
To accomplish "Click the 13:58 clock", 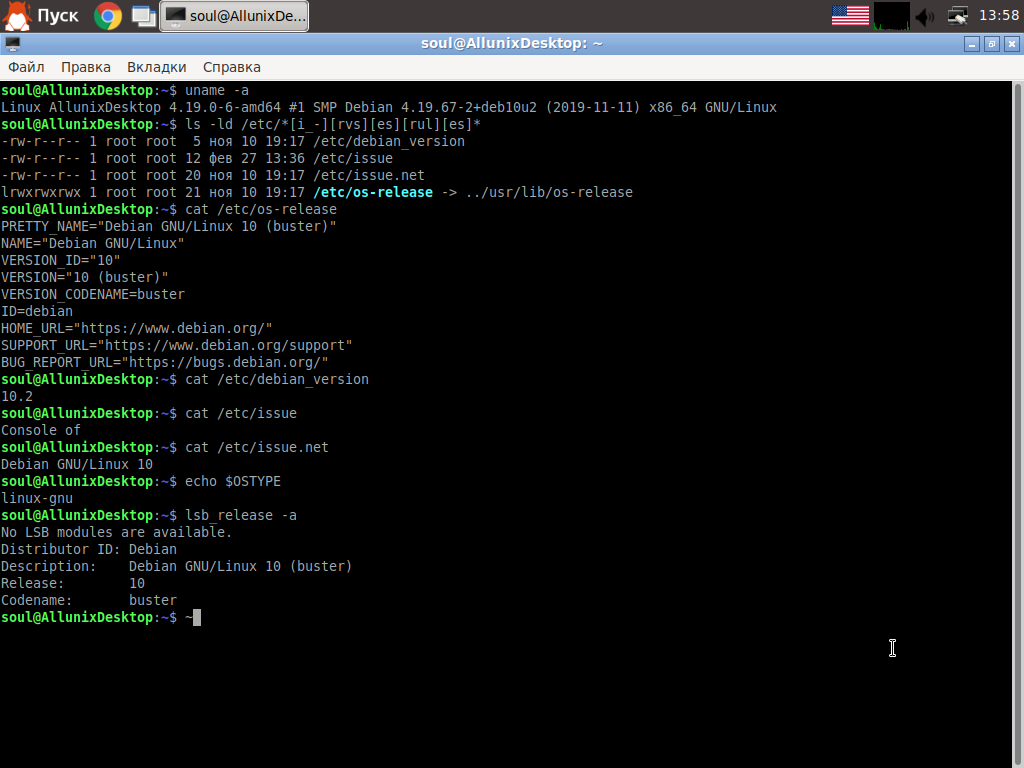I will coord(999,15).
